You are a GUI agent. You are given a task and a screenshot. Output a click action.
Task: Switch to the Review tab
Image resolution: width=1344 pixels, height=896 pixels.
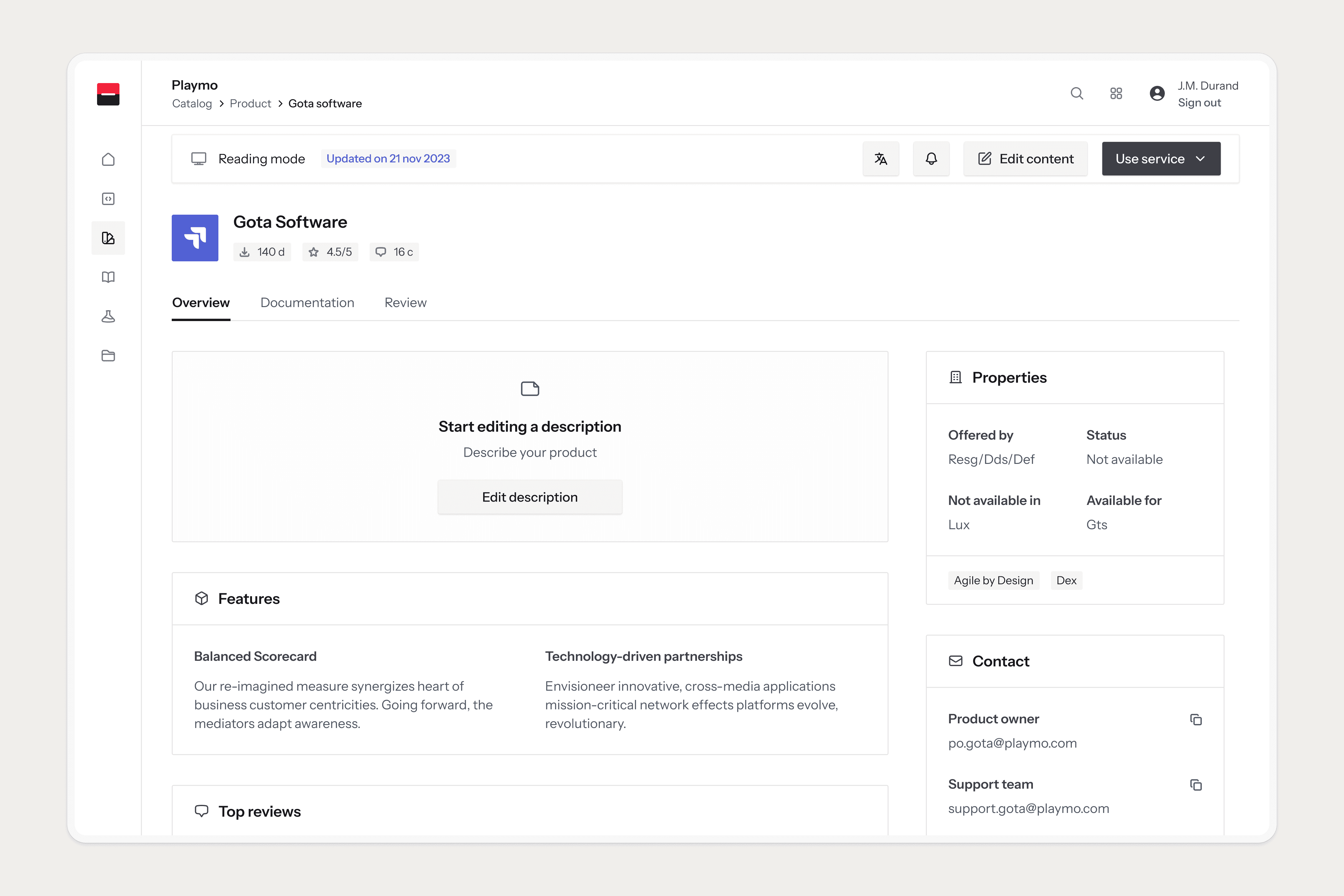[405, 303]
